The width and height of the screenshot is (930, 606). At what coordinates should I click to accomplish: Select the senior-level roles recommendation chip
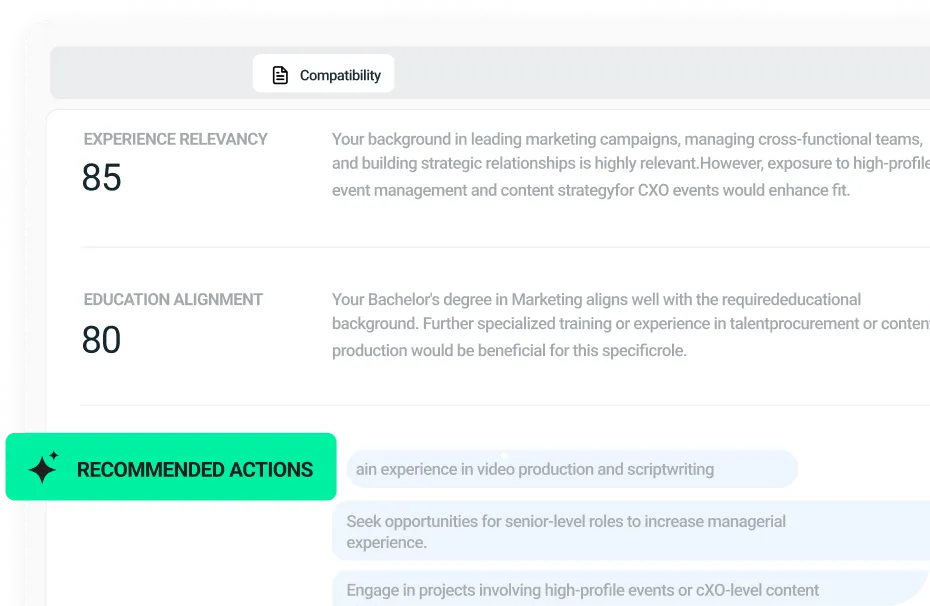pos(630,531)
